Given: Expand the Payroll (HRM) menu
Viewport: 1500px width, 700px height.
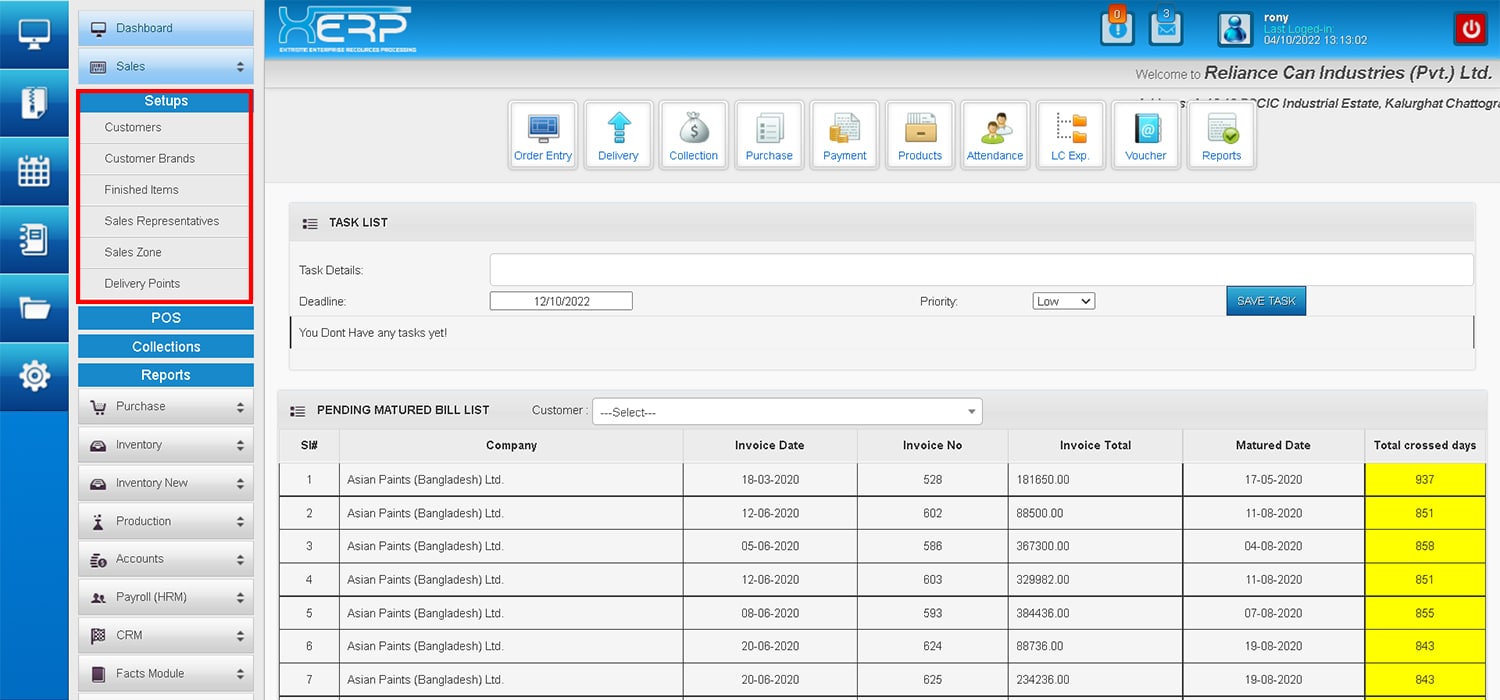Looking at the screenshot, I should (x=166, y=597).
